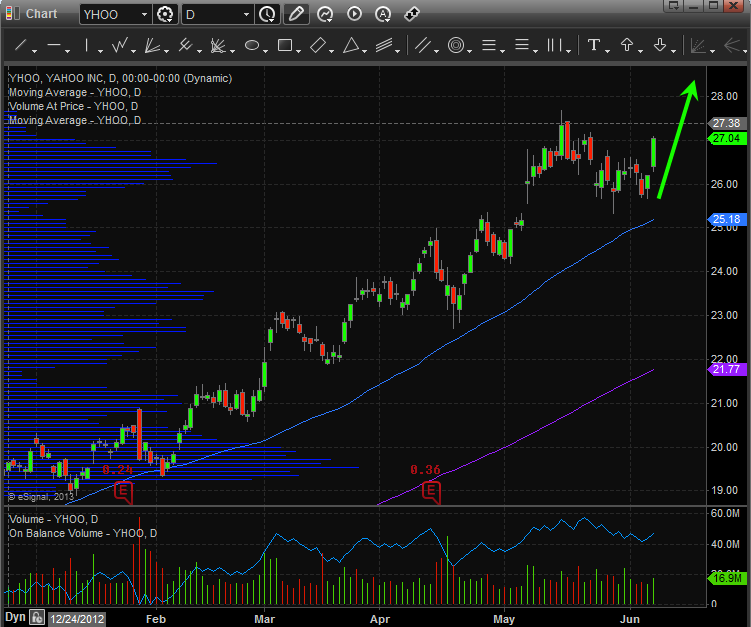Viewport: 751px width, 627px height.
Task: Click the 12/24/2012 date field
Action: pos(77,619)
